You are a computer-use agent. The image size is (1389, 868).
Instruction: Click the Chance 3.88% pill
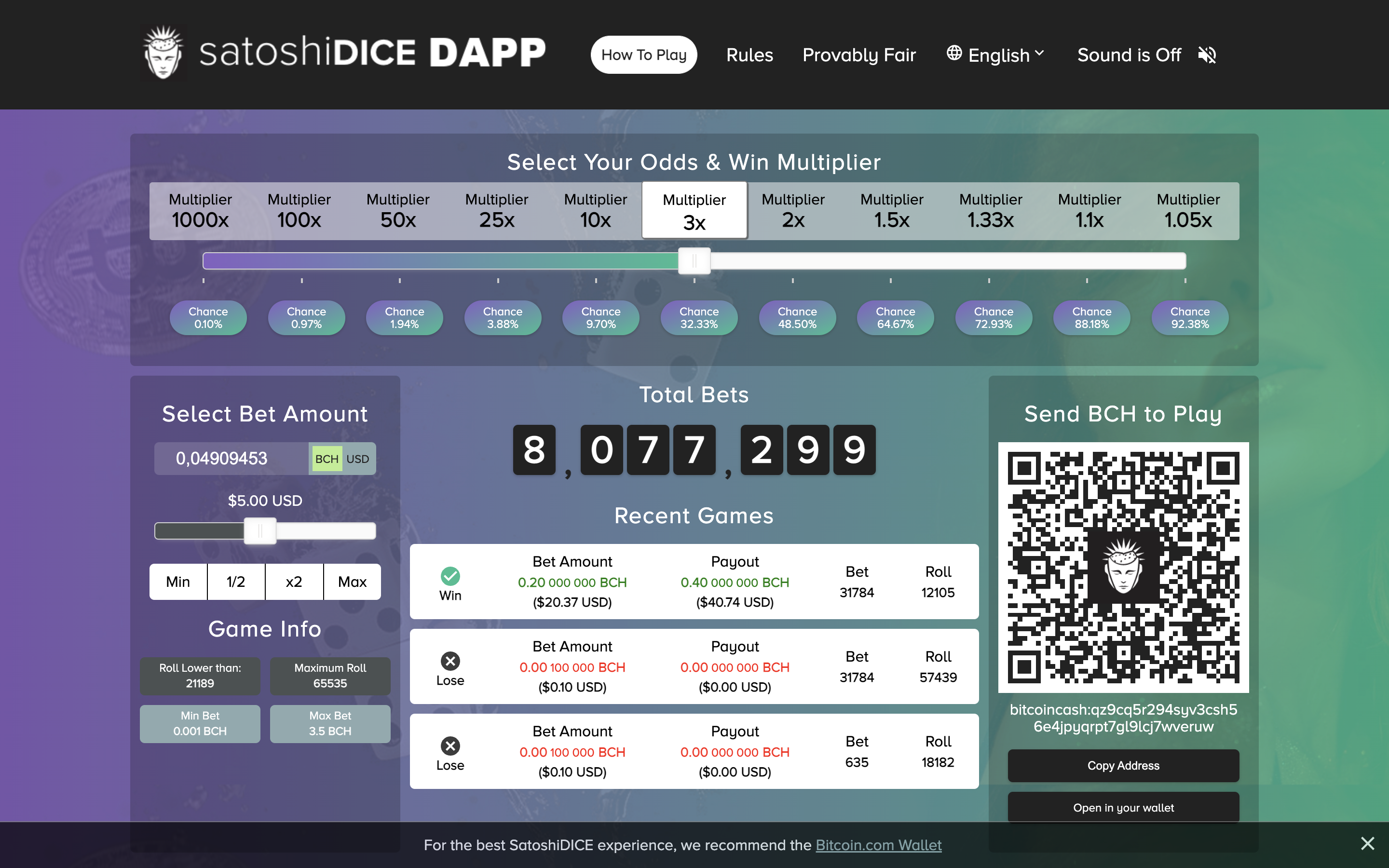(502, 317)
